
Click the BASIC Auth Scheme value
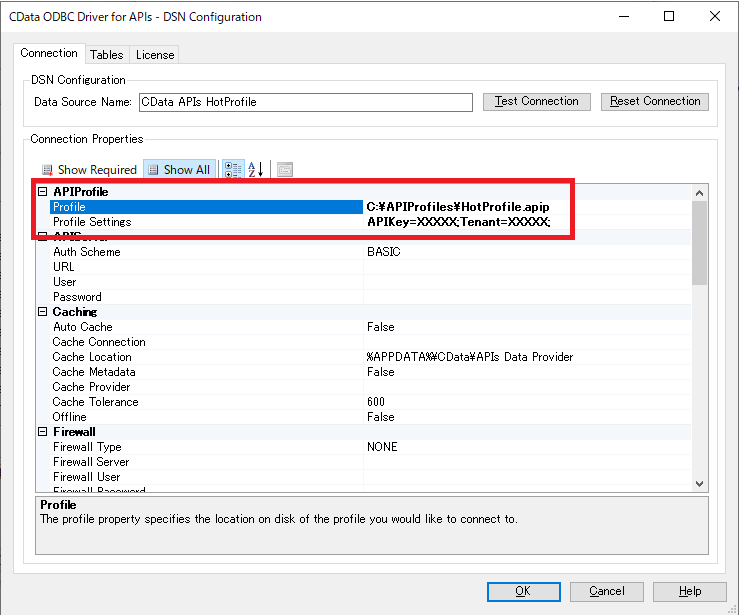(384, 252)
